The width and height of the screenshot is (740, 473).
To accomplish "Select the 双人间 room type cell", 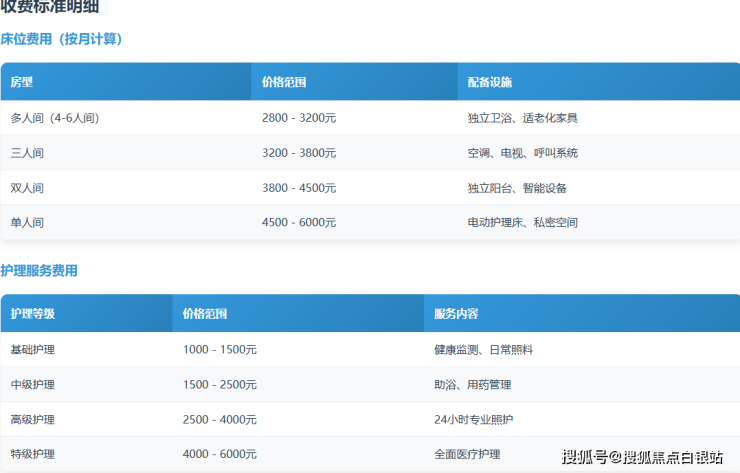I will tap(27, 188).
